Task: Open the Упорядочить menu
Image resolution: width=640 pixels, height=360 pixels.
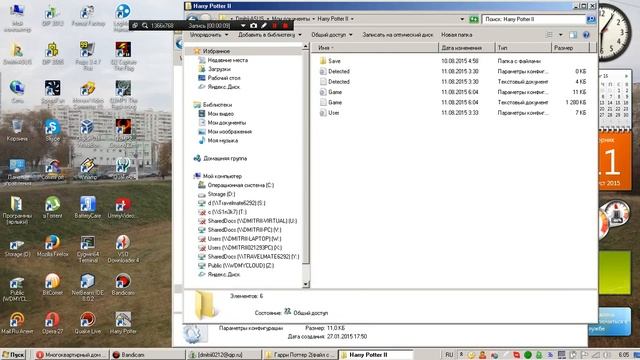Action: [209, 35]
